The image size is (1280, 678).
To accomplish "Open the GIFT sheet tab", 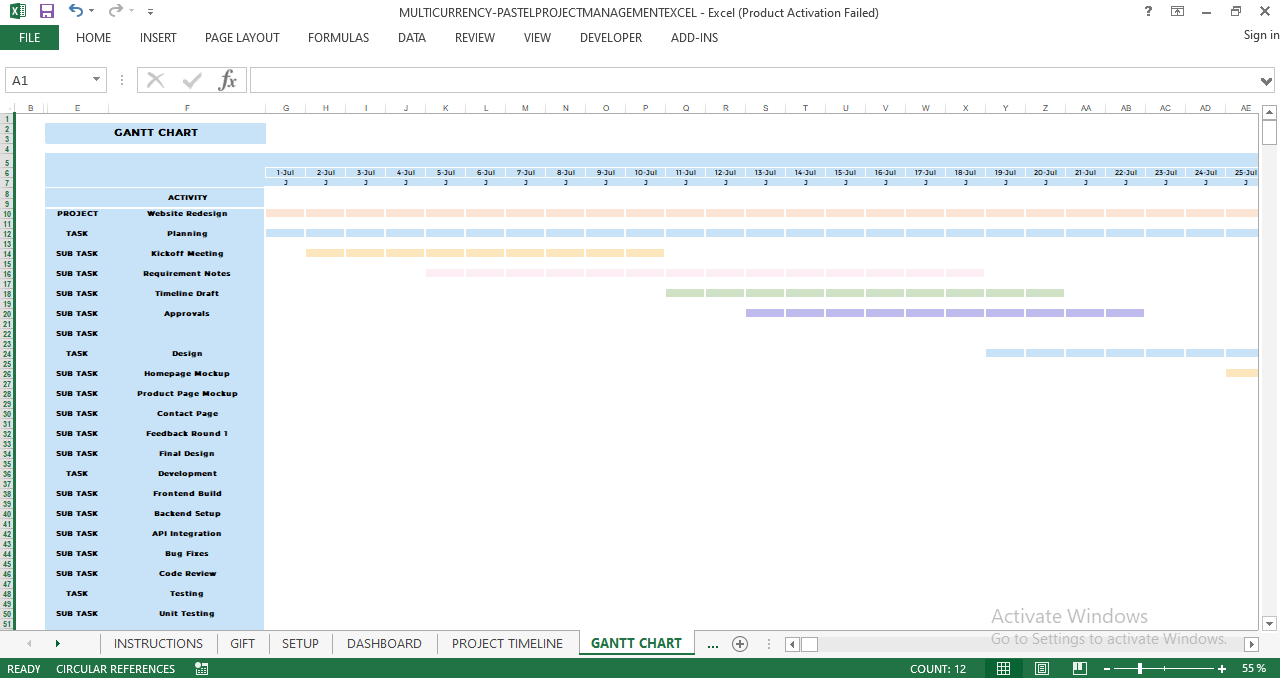I will [x=242, y=643].
